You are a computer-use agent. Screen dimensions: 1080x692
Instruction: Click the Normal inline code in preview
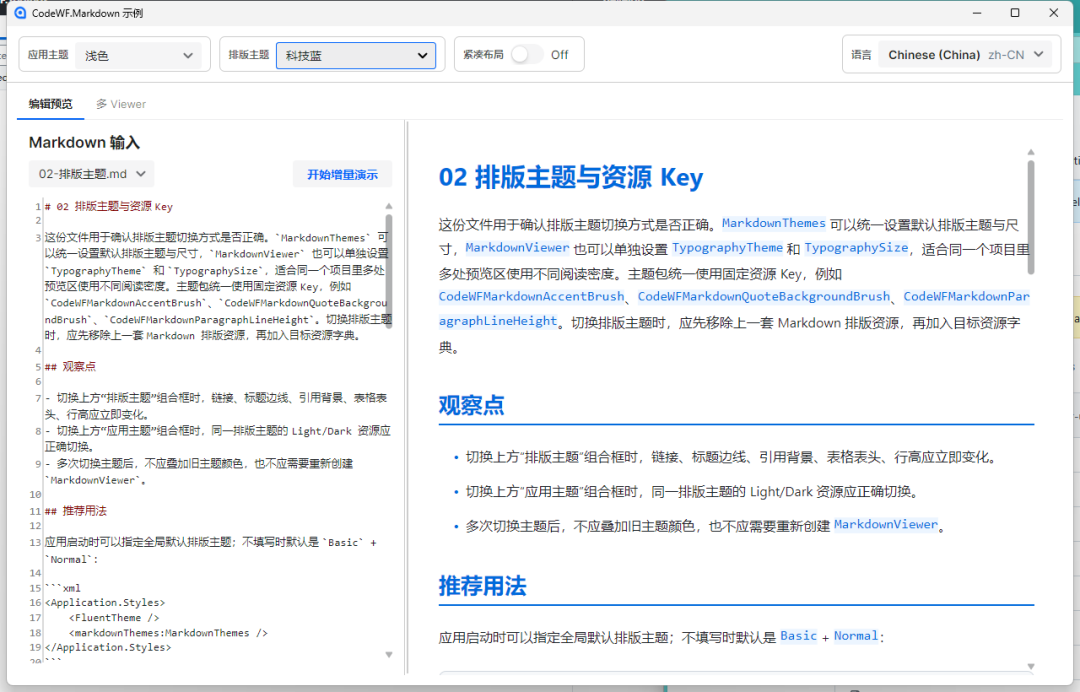coord(856,636)
